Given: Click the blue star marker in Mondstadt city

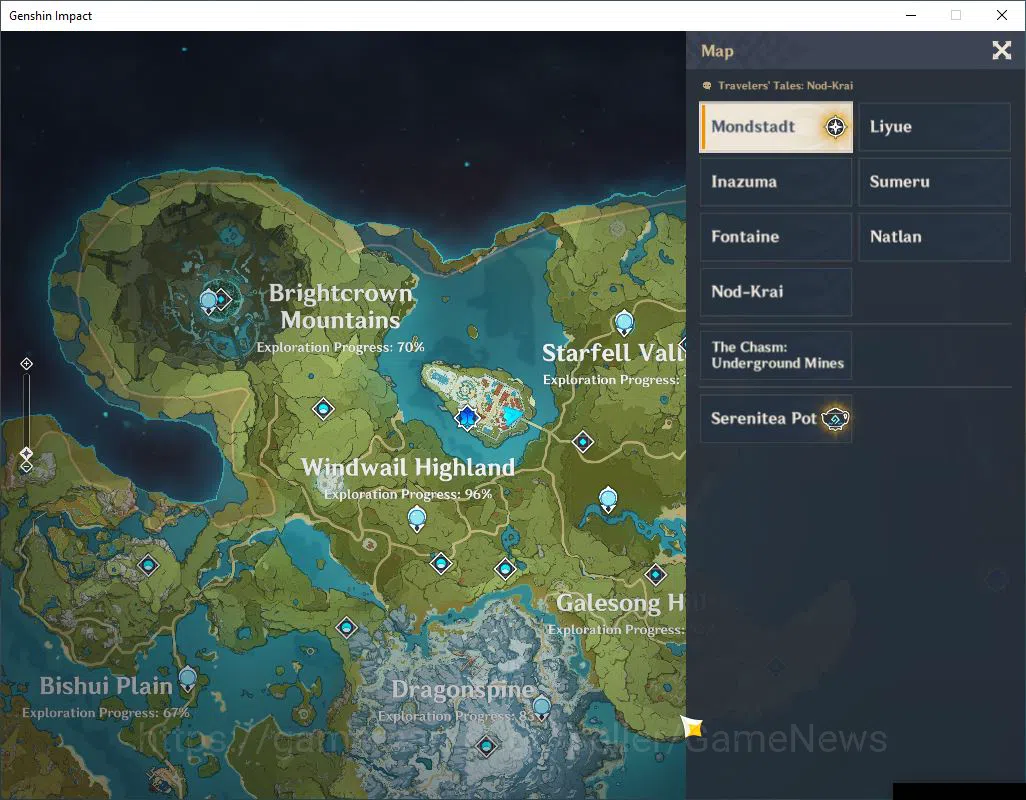Looking at the screenshot, I should coord(467,417).
